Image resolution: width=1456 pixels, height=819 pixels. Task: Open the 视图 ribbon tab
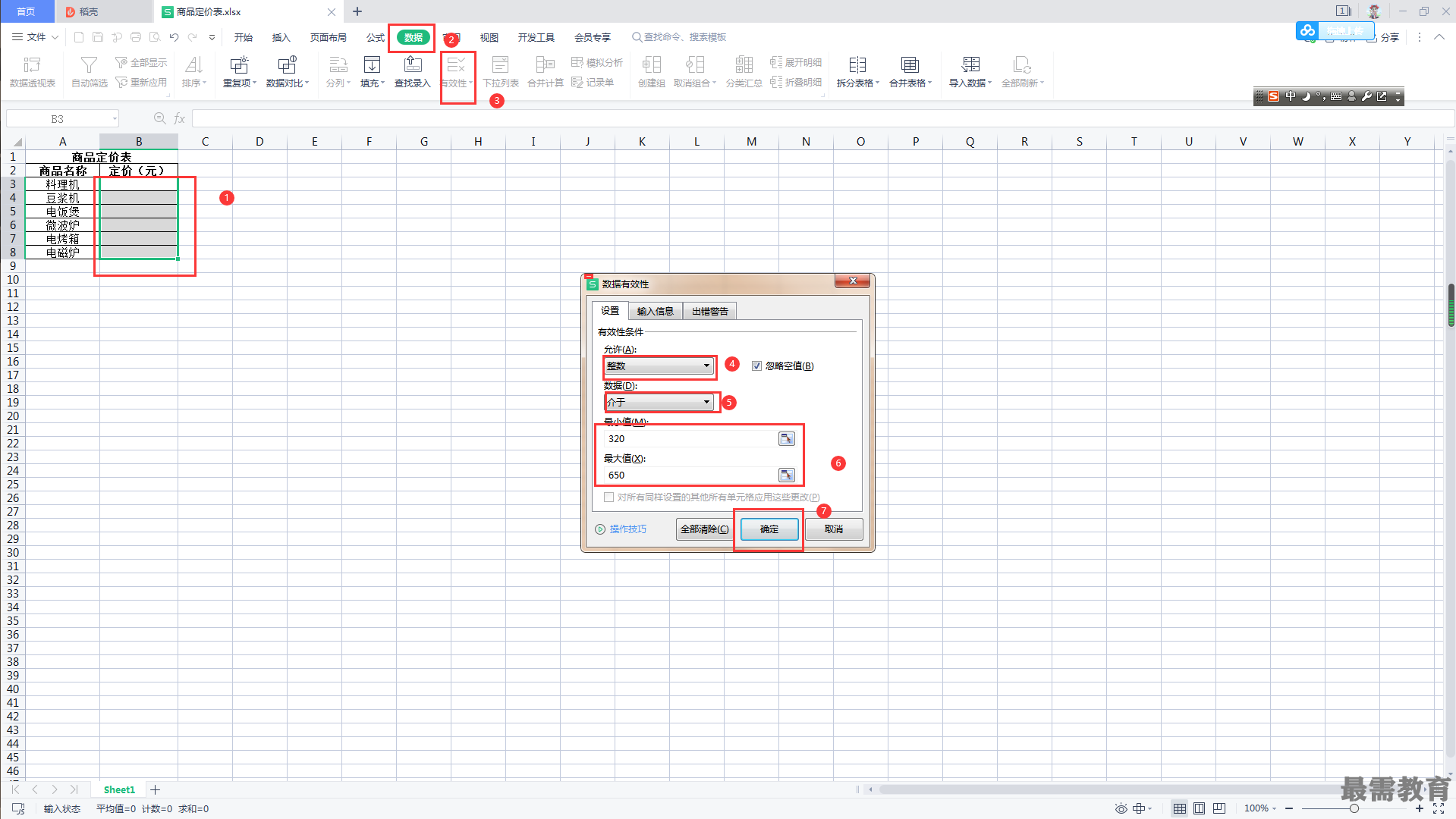coord(489,37)
